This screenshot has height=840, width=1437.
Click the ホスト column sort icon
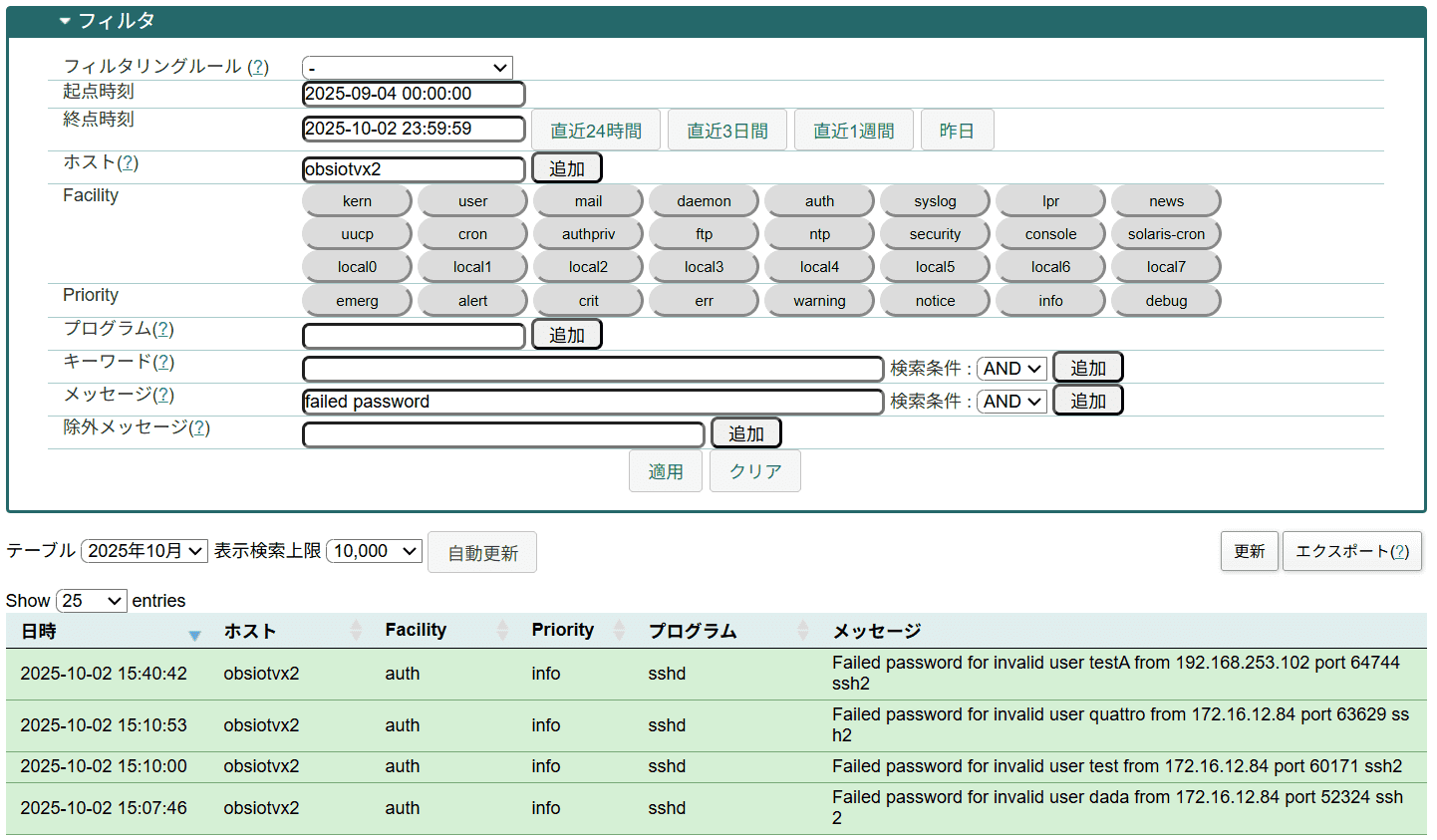click(356, 631)
